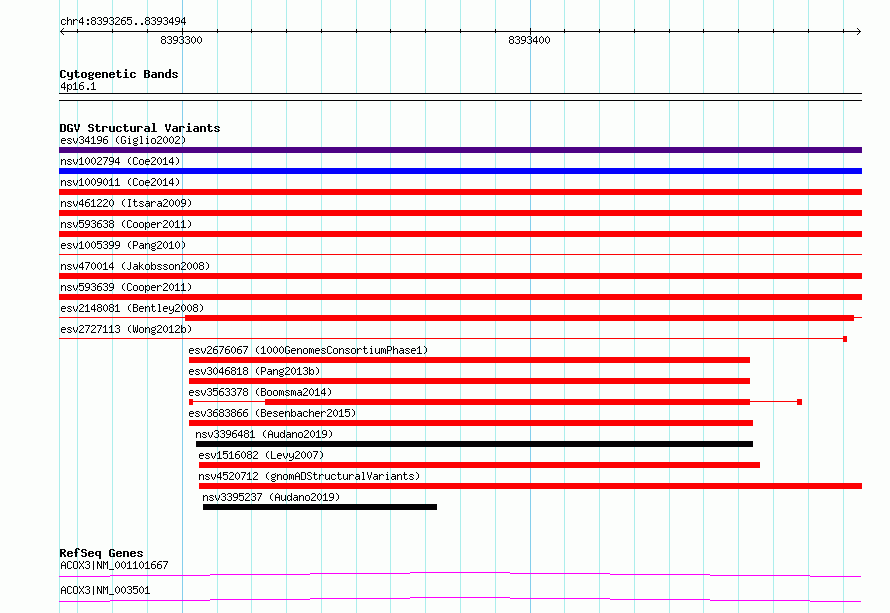Open the nsv1009011 (Coe2014) variant label

tap(120, 182)
